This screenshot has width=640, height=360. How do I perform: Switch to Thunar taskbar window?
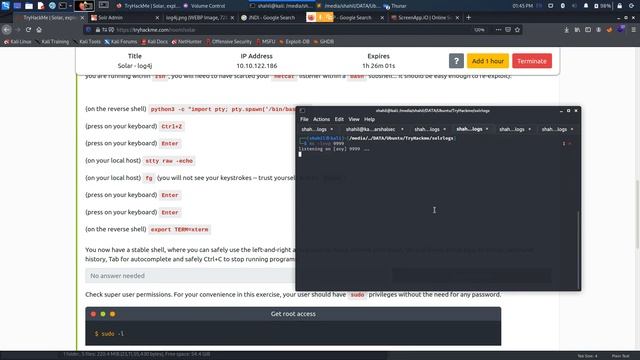click(395, 6)
